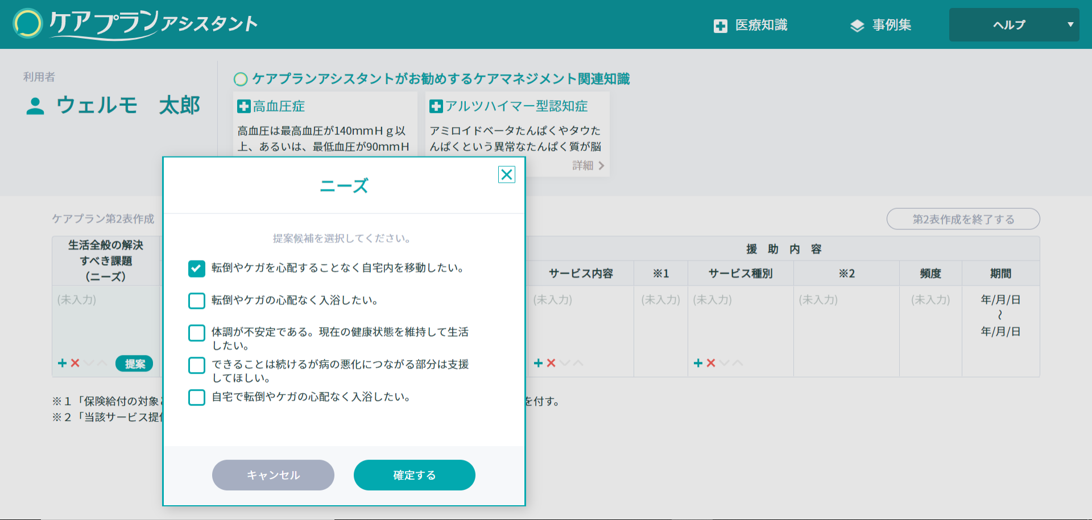Click plus icon in サービス内容 column
Image resolution: width=1092 pixels, height=520 pixels.
tap(538, 363)
